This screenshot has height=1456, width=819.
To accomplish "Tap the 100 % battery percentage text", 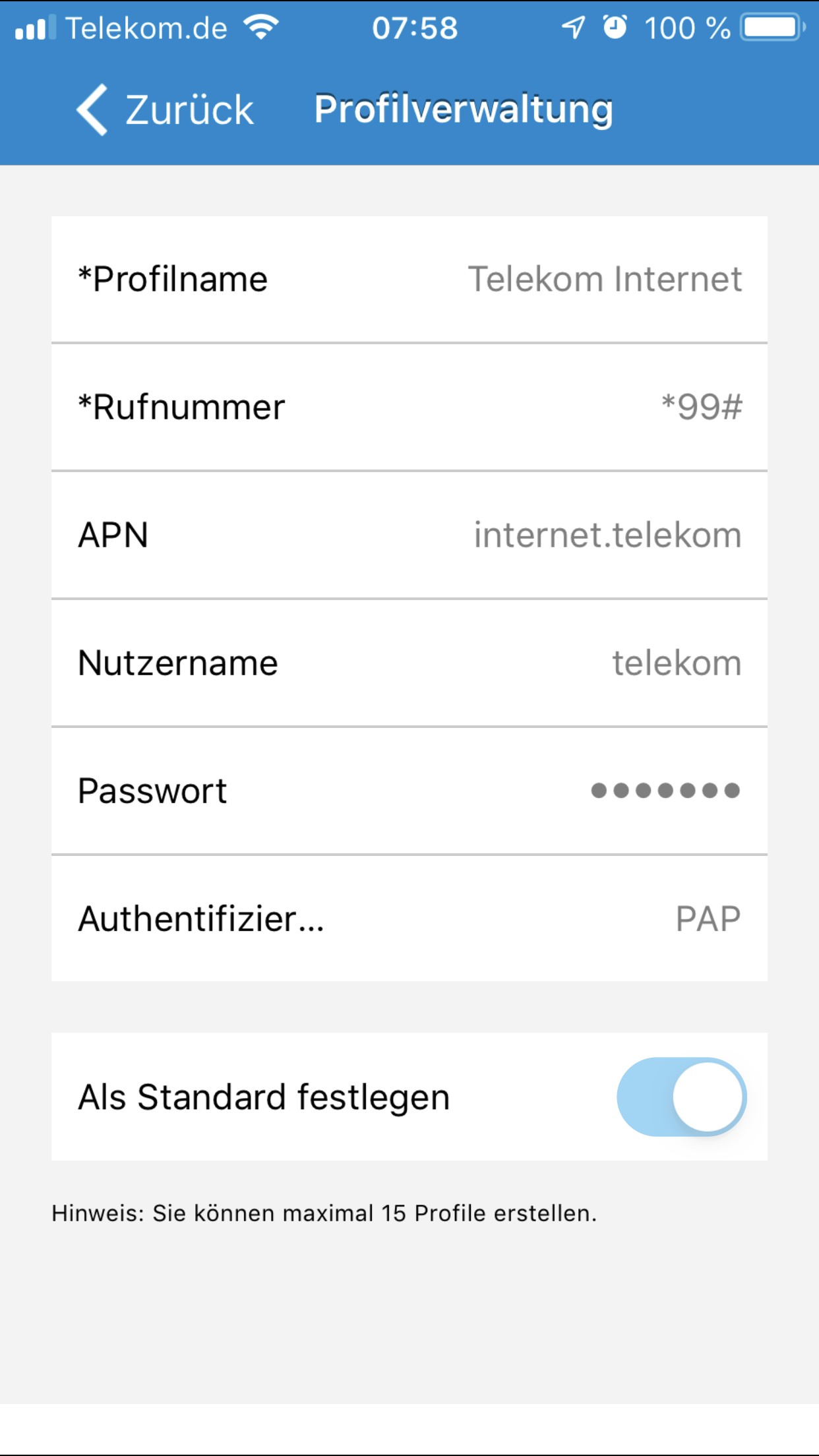I will (687, 28).
